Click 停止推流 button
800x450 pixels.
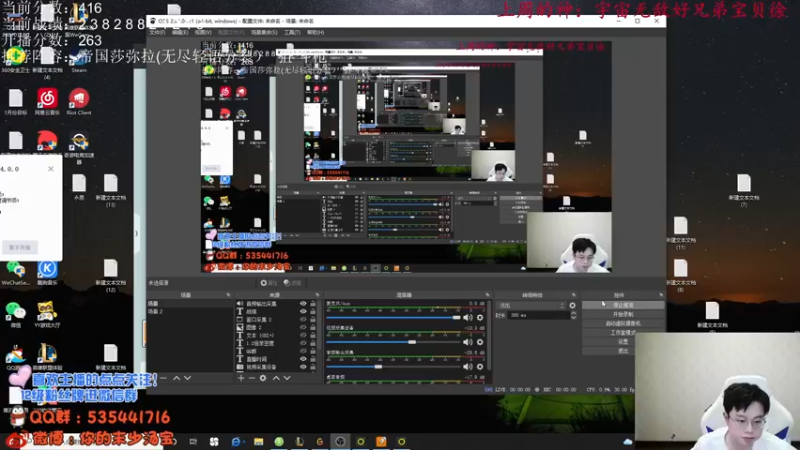click(x=623, y=305)
